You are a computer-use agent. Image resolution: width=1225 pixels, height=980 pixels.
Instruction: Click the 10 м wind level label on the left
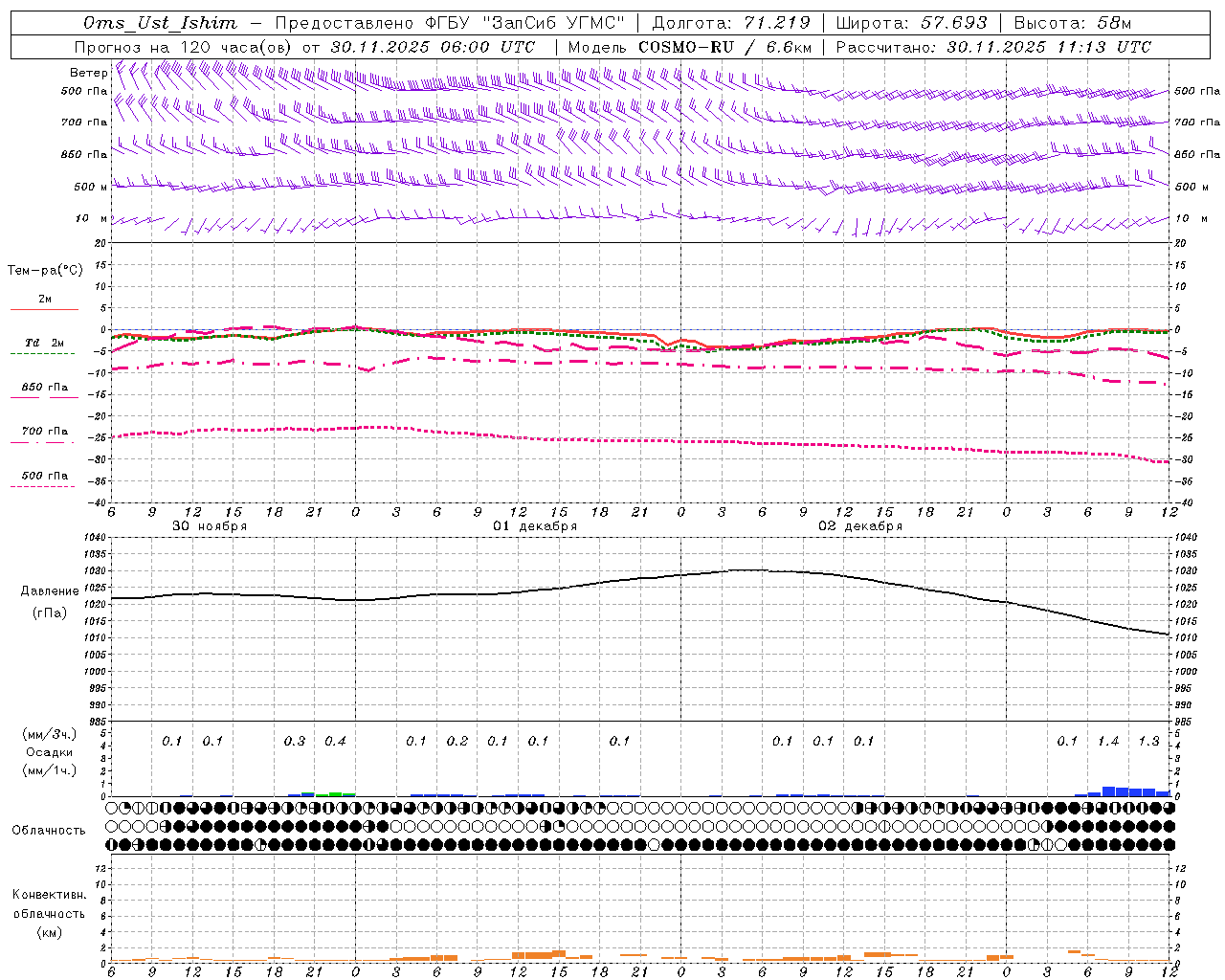pyautogui.click(x=91, y=219)
